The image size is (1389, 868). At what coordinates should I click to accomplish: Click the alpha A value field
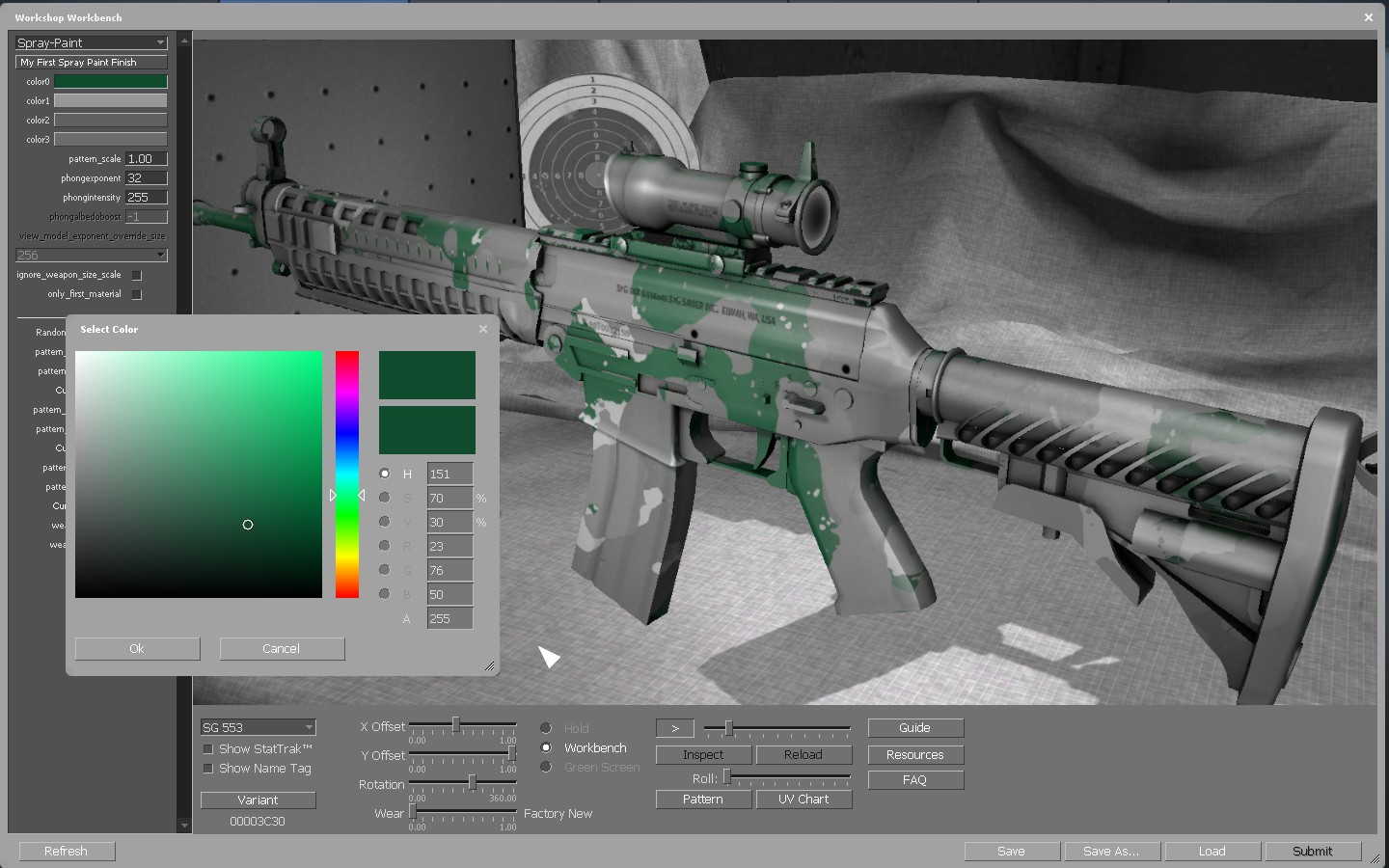tap(450, 618)
